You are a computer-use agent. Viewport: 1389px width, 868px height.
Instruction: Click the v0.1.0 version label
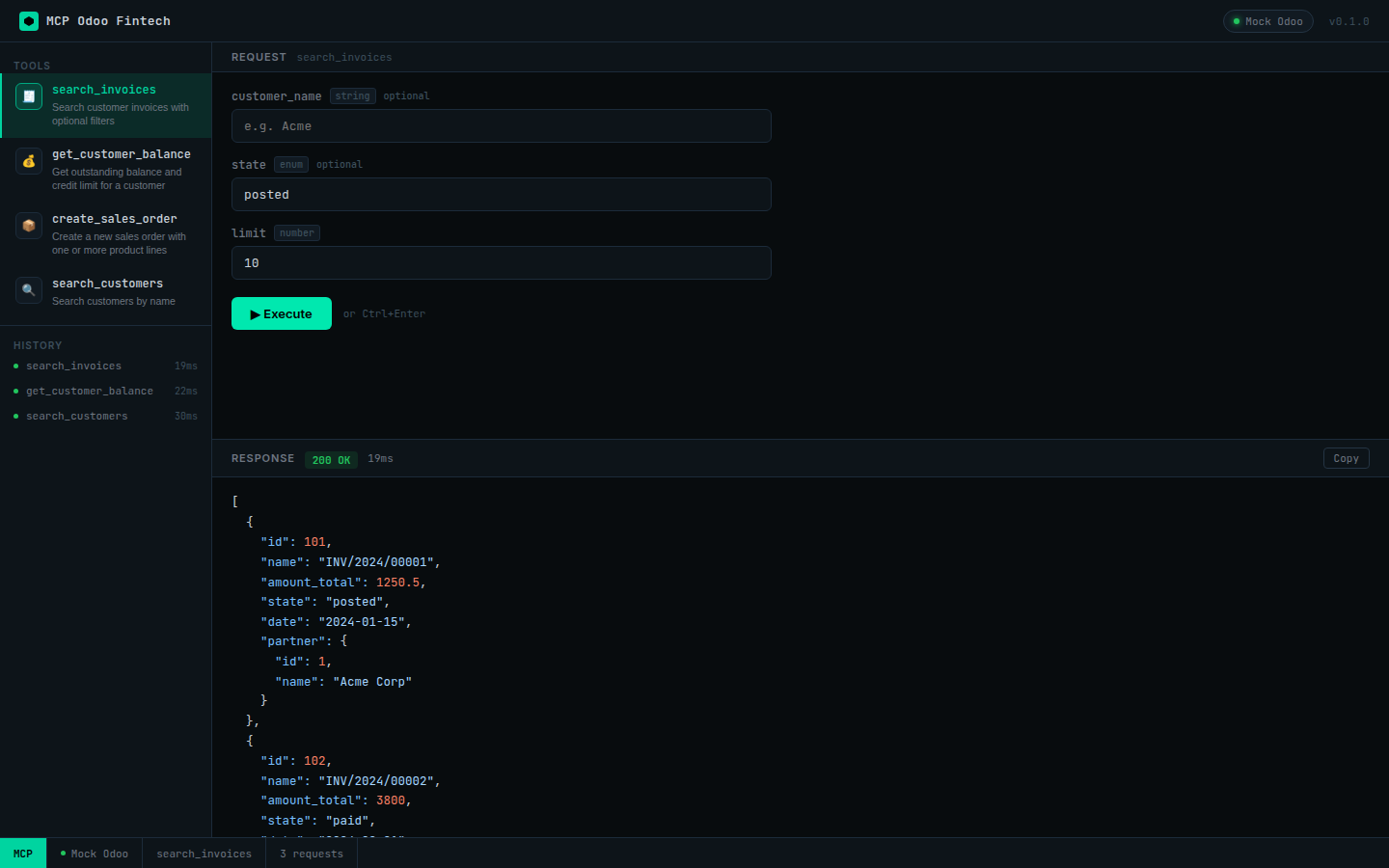1348,21
